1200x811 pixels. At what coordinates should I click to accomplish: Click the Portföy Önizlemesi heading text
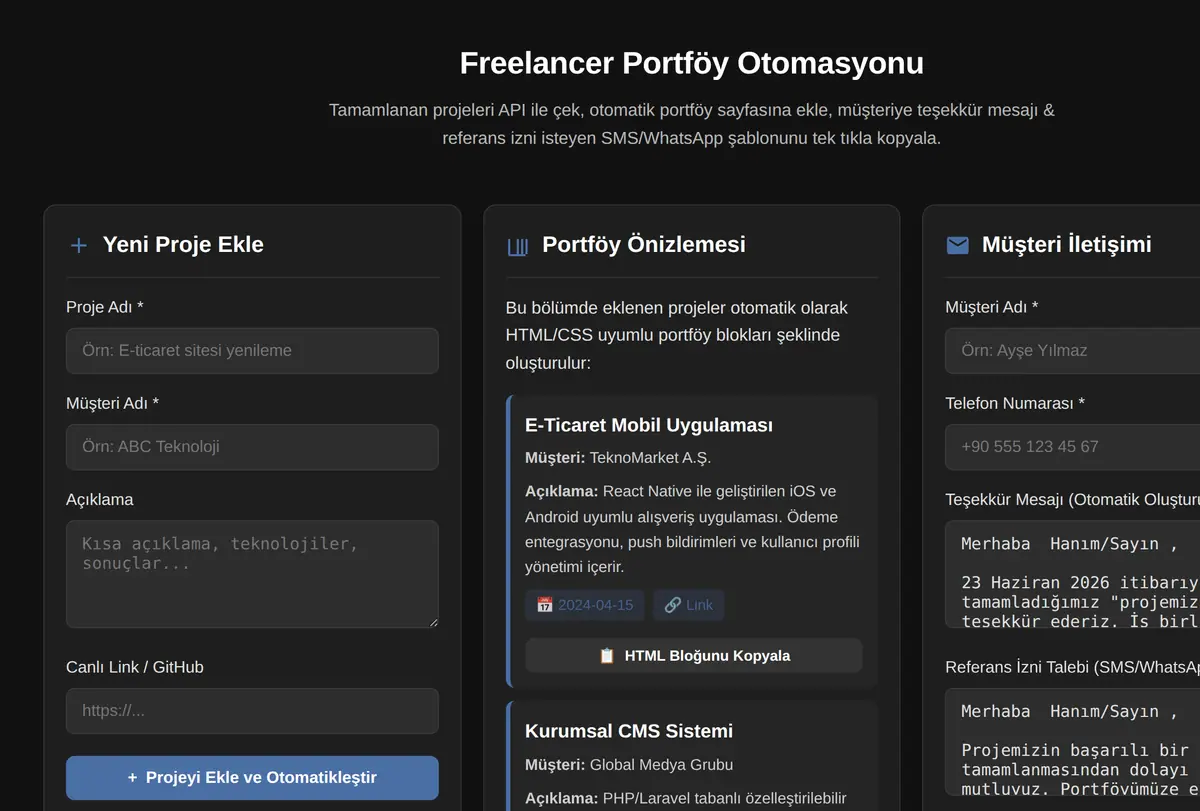point(644,245)
